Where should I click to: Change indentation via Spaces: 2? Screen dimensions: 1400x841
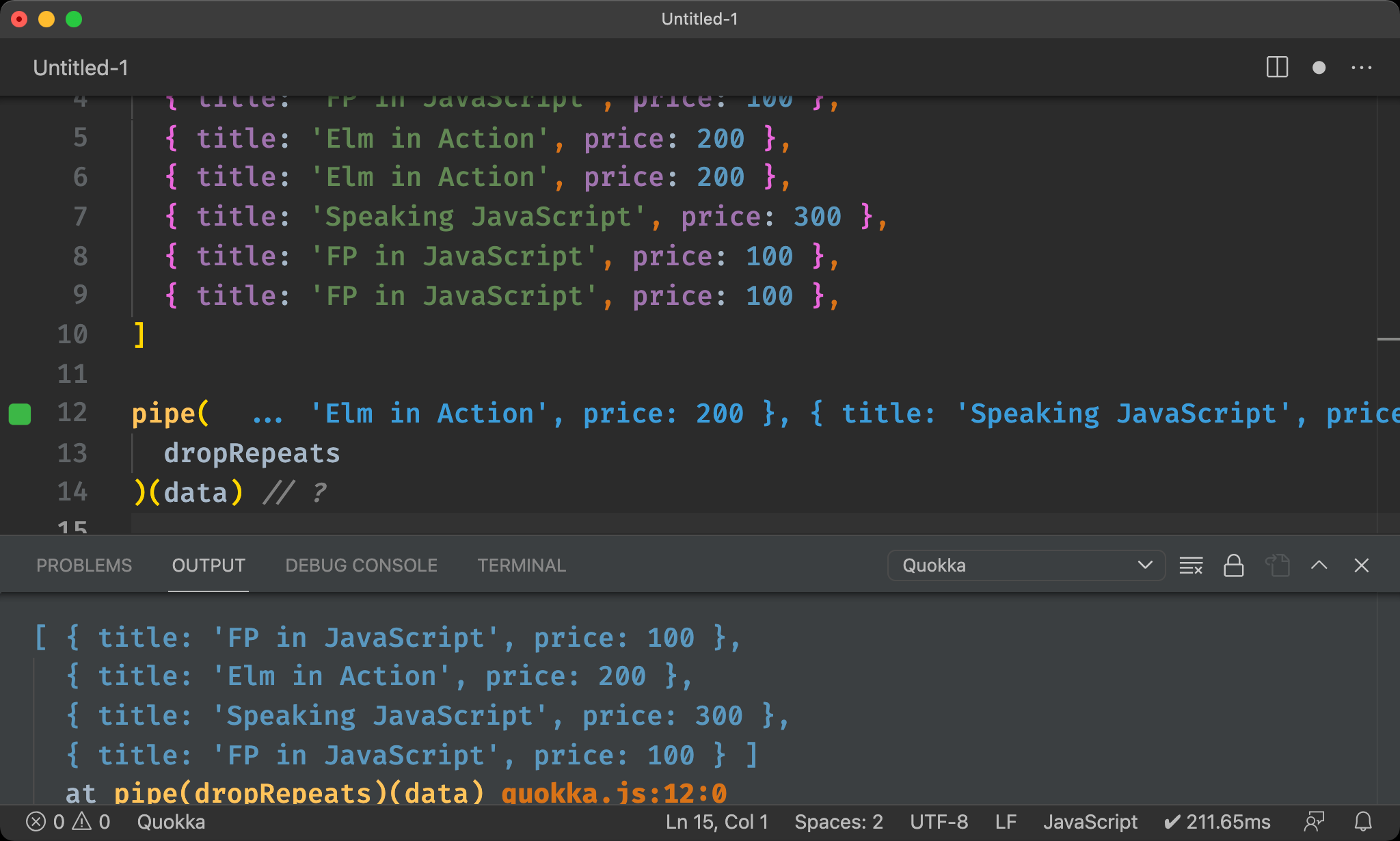coord(839,822)
